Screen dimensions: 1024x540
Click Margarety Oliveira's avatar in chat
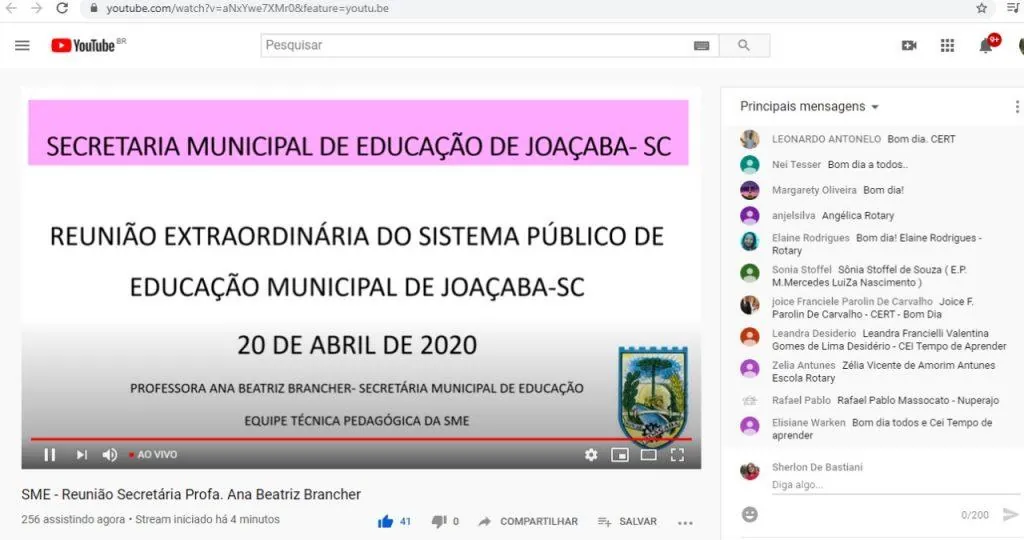click(750, 190)
